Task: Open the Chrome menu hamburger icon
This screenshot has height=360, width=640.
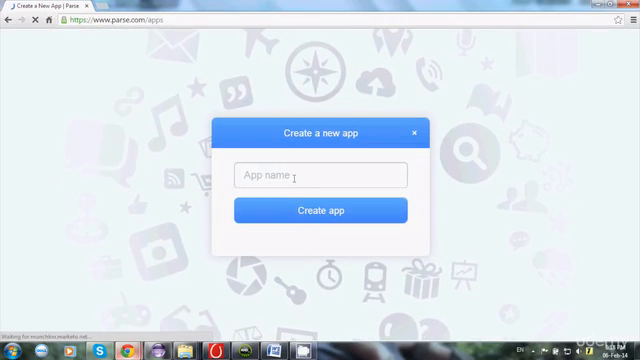Action: (633, 20)
